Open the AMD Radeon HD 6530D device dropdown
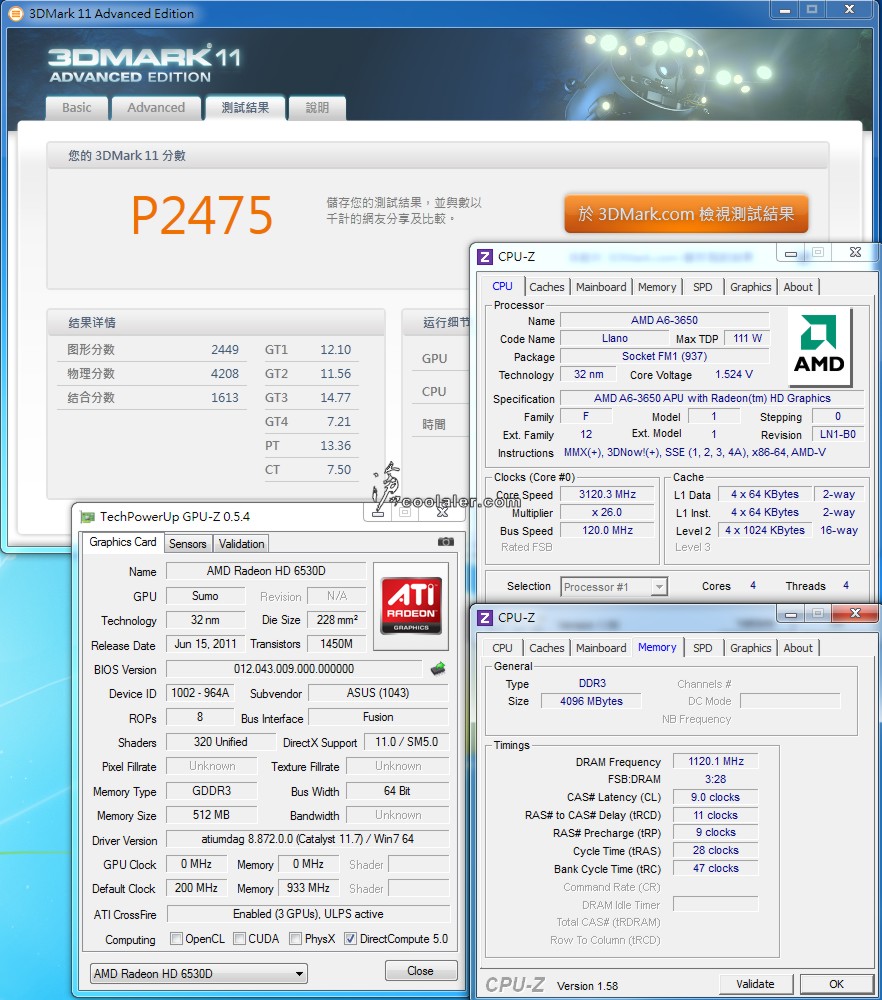Screen dimensions: 882x1000 [198, 973]
